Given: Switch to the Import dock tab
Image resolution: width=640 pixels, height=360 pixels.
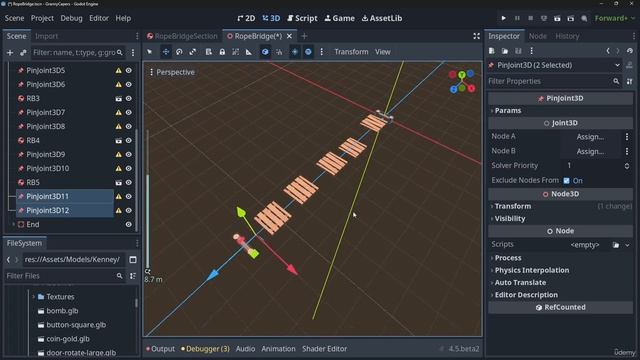Looking at the screenshot, I should point(46,36).
